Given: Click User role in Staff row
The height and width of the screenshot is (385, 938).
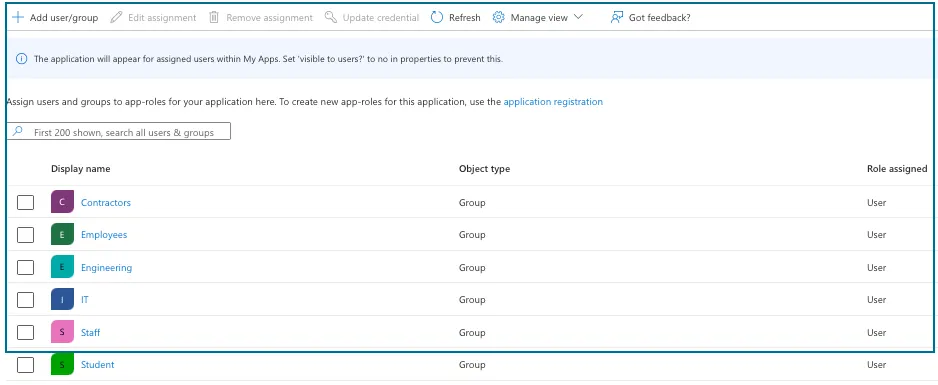Looking at the screenshot, I should point(876,332).
